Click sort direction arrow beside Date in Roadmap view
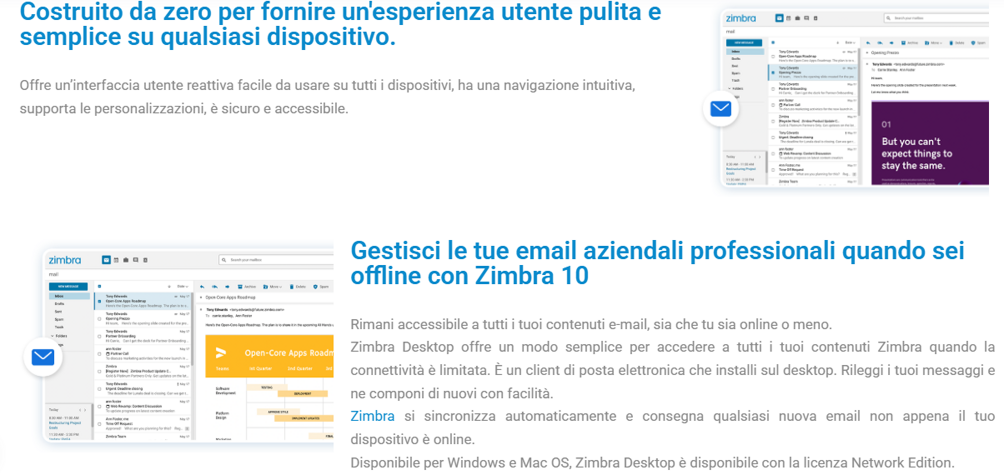 click(169, 287)
